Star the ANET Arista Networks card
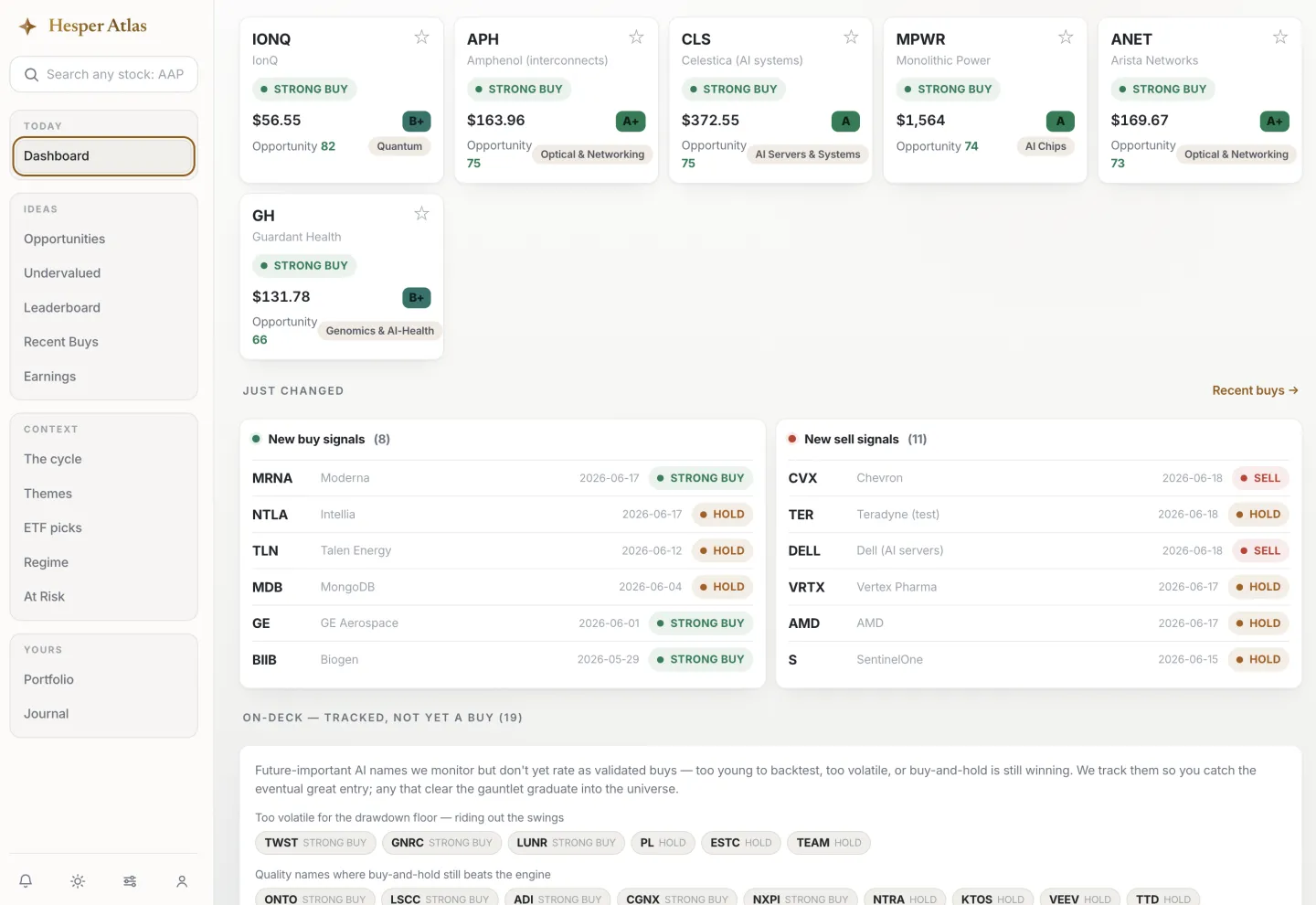Screen dimensions: 1316x905 1280,37
